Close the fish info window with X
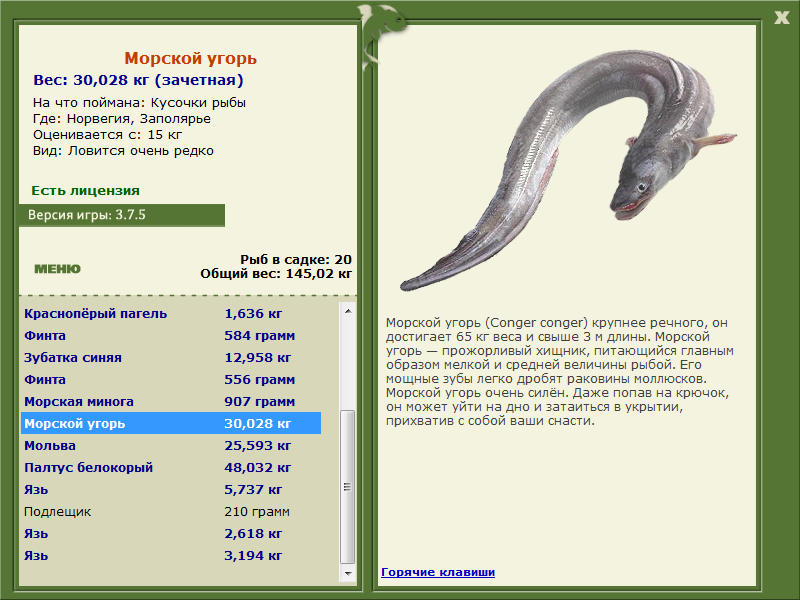 781,18
